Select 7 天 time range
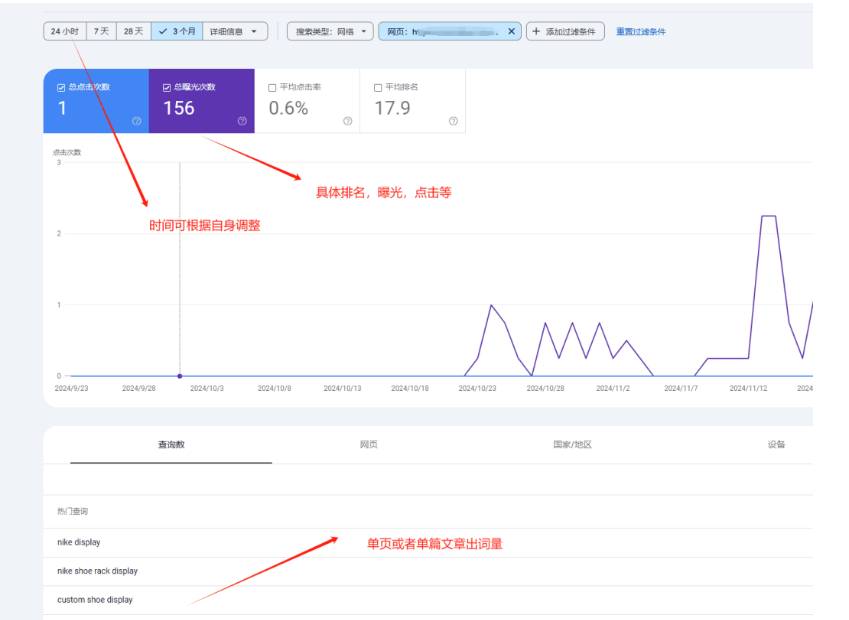The height and width of the screenshot is (620, 849). point(101,32)
